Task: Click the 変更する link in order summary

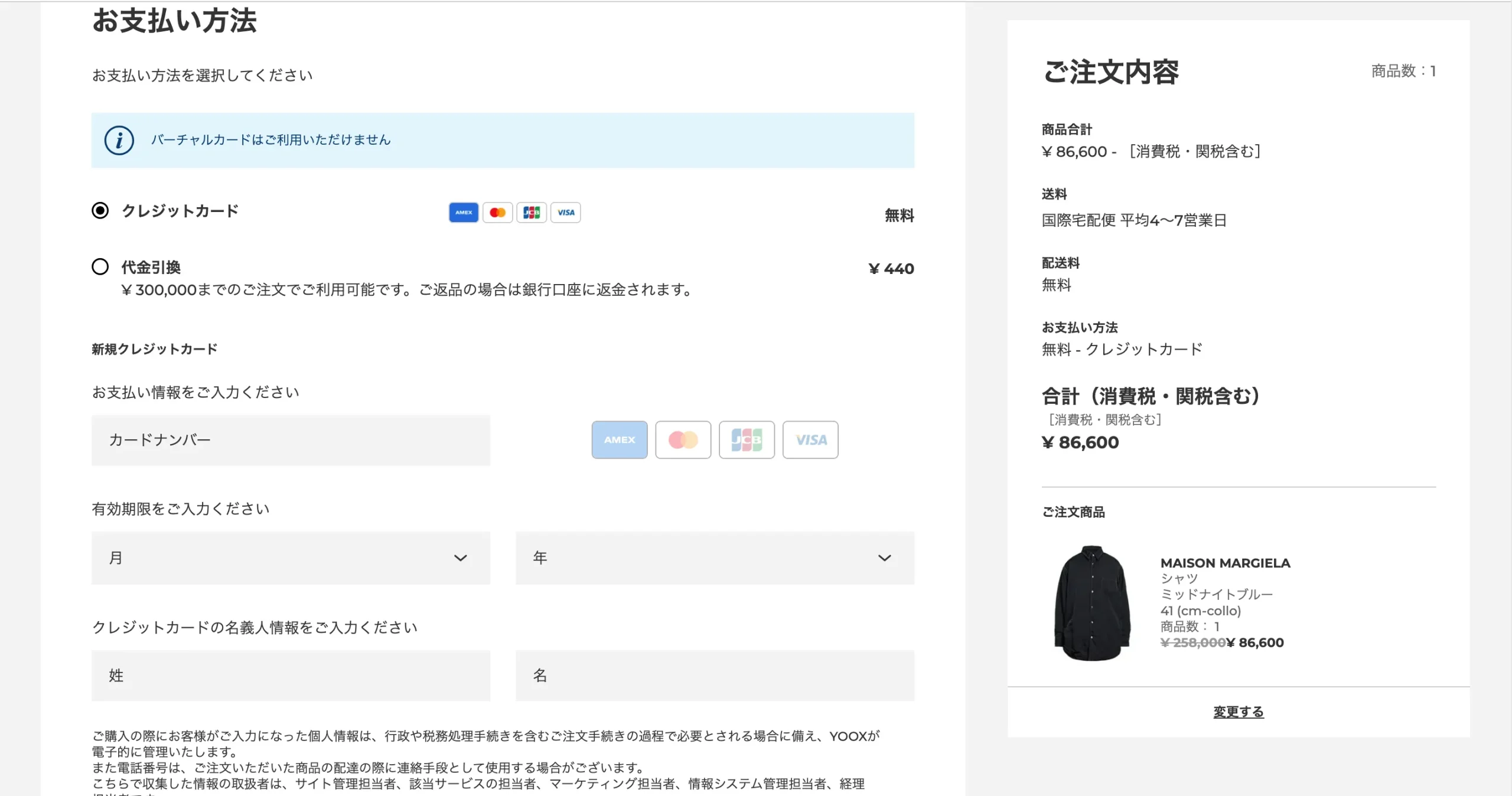Action: click(1239, 712)
